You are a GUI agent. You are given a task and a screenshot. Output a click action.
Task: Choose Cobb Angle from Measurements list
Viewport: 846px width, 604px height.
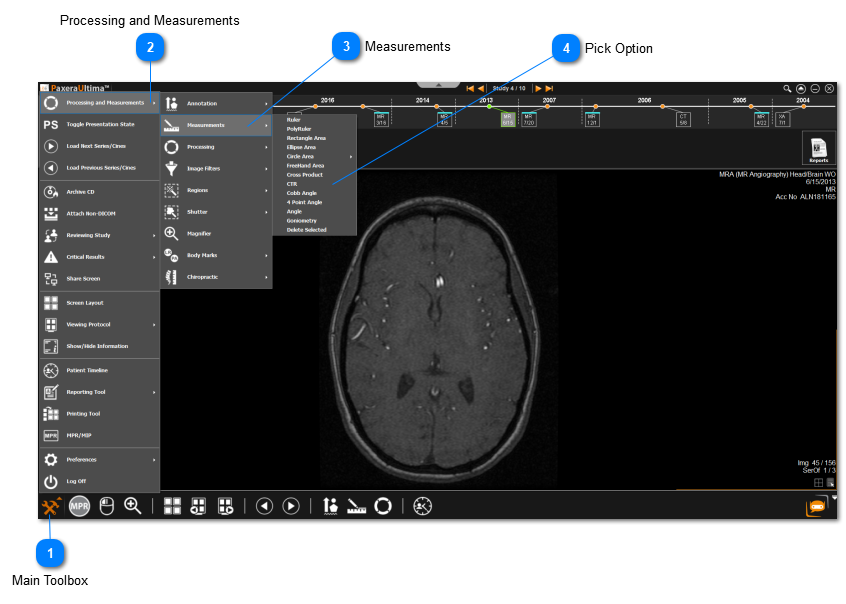(x=301, y=193)
